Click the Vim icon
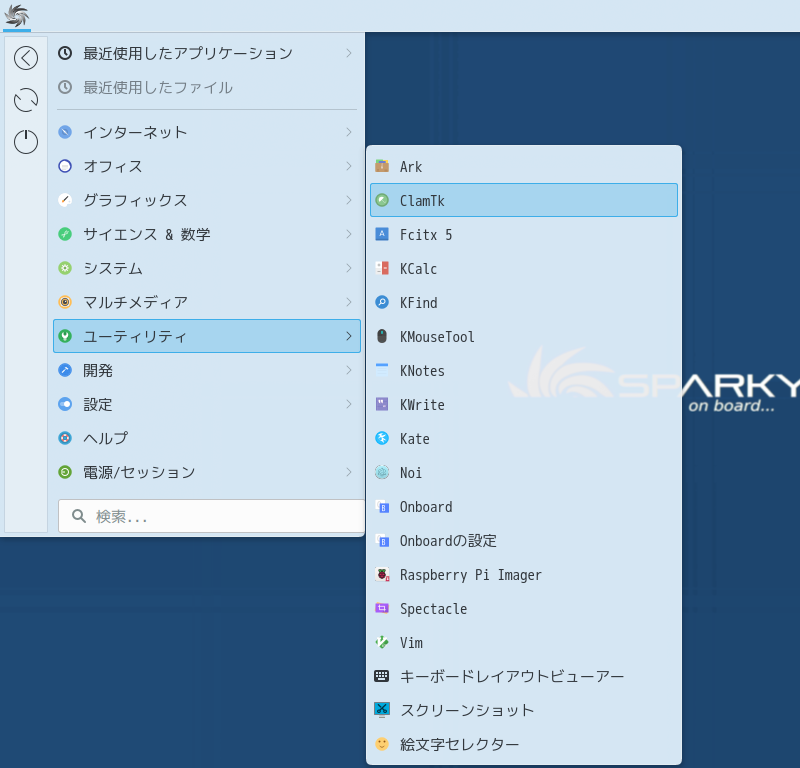This screenshot has width=800, height=768. (382, 642)
